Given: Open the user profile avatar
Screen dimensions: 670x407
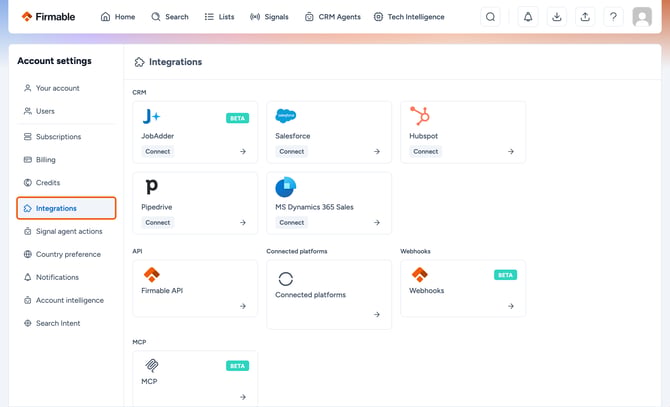Looking at the screenshot, I should pyautogui.click(x=642, y=17).
